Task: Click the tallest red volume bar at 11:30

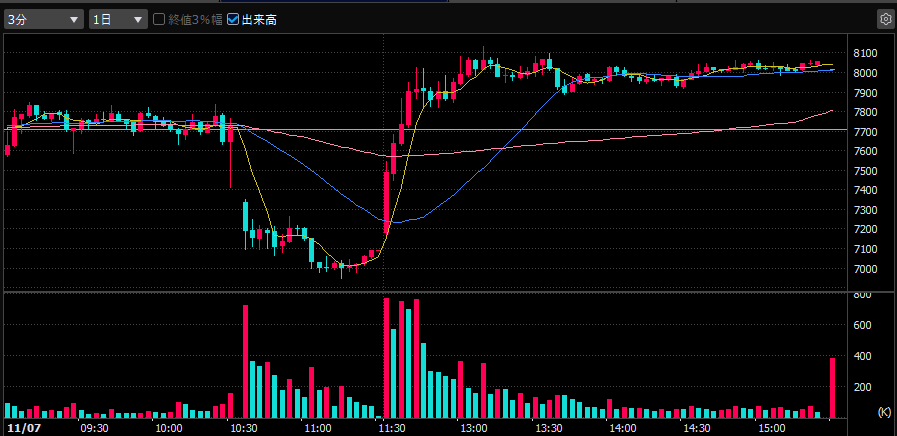Action: click(x=386, y=357)
